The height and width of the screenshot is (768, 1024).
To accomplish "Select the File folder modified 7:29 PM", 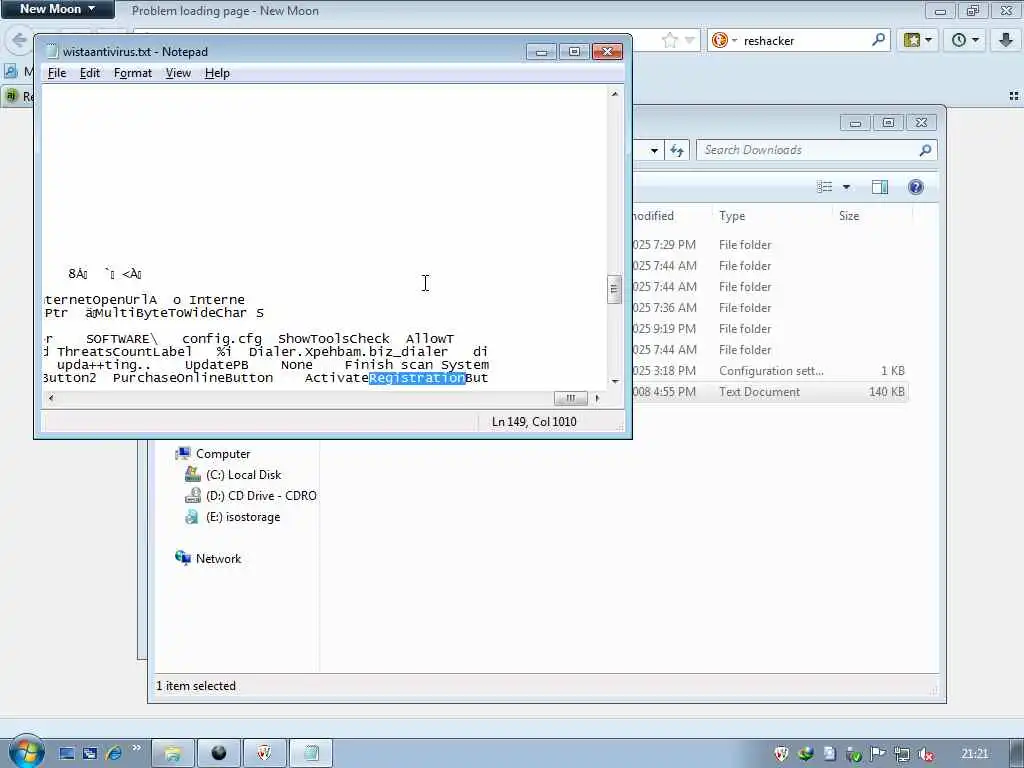I will click(x=769, y=245).
